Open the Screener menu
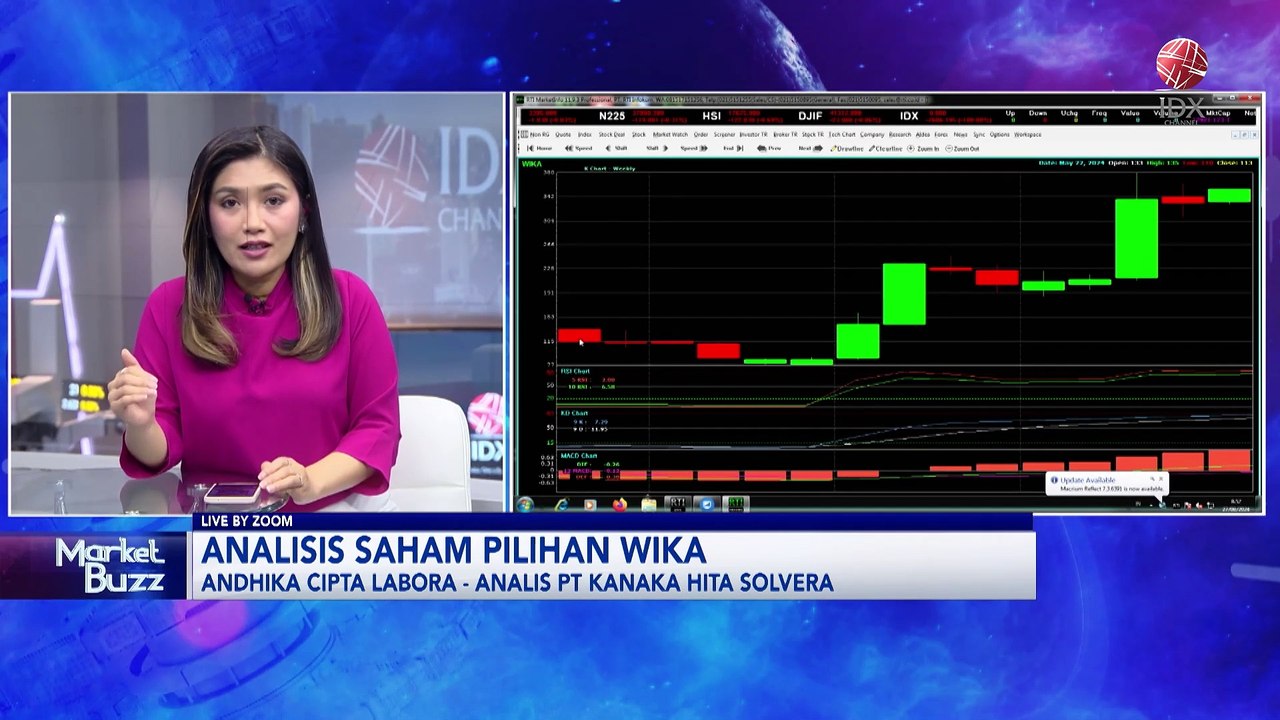Viewport: 1280px width, 720px height. pyautogui.click(x=724, y=134)
